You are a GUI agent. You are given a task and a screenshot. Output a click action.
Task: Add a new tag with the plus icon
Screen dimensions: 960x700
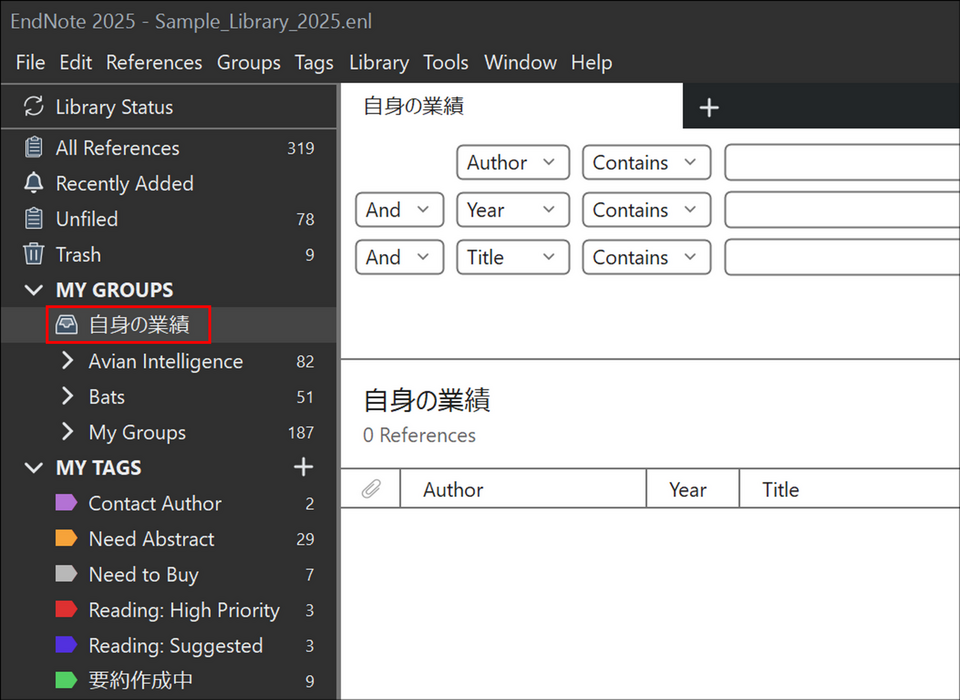304,467
